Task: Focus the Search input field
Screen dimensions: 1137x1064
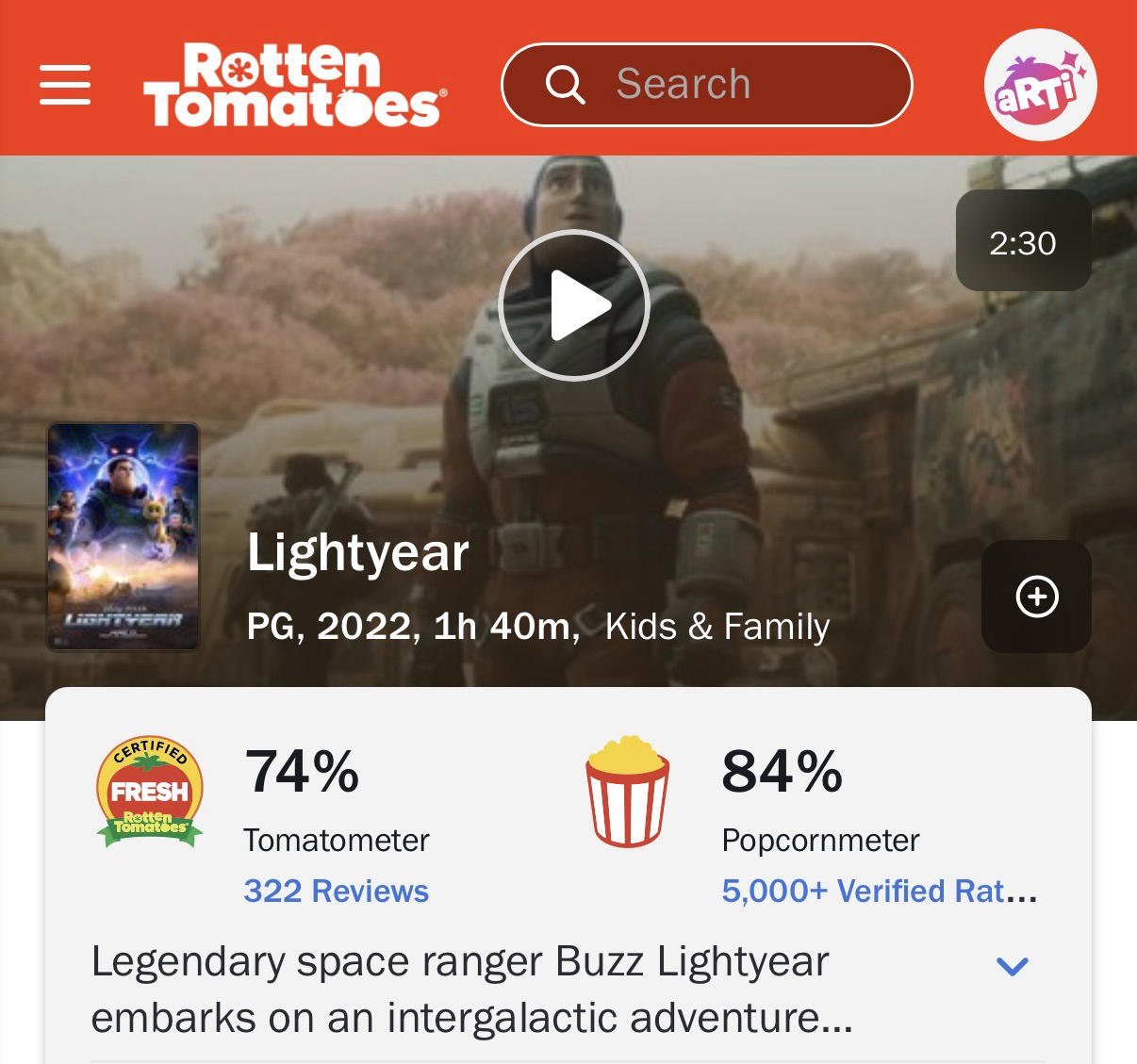Action: 706,85
